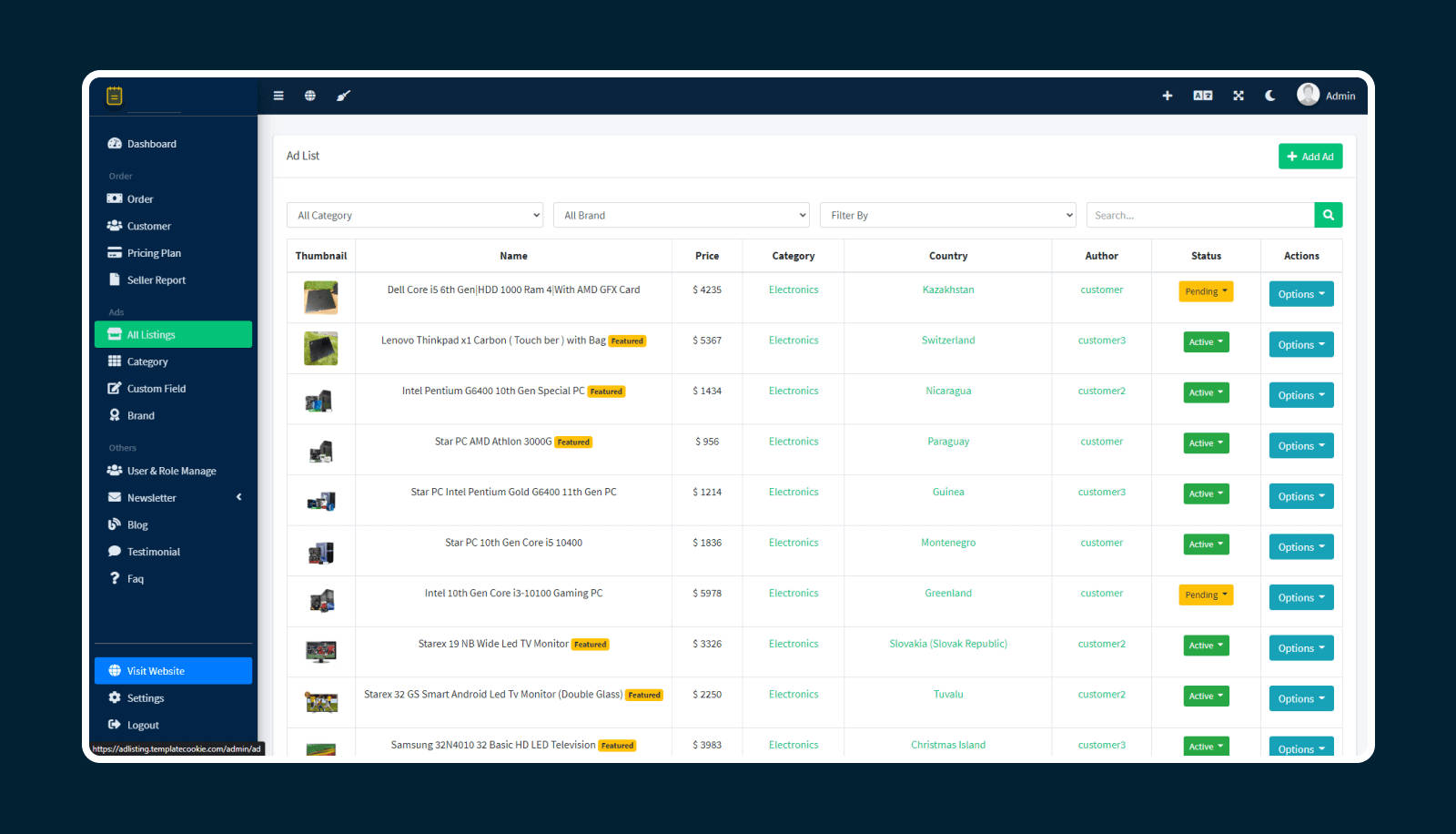Click the Add Ad button
1456x834 pixels.
click(1310, 157)
